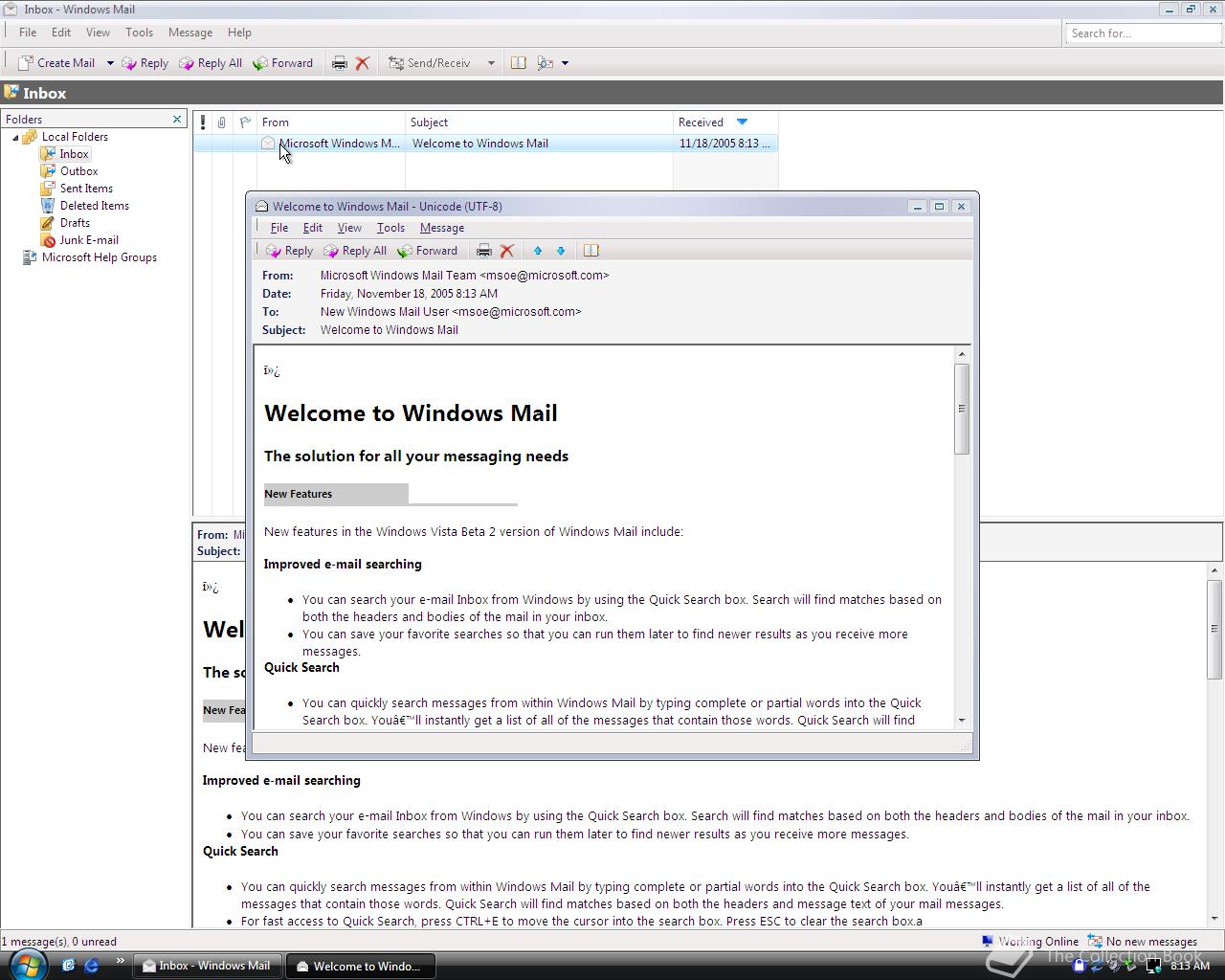Image resolution: width=1225 pixels, height=980 pixels.
Task: Click Print icon in the message window
Action: (x=484, y=251)
